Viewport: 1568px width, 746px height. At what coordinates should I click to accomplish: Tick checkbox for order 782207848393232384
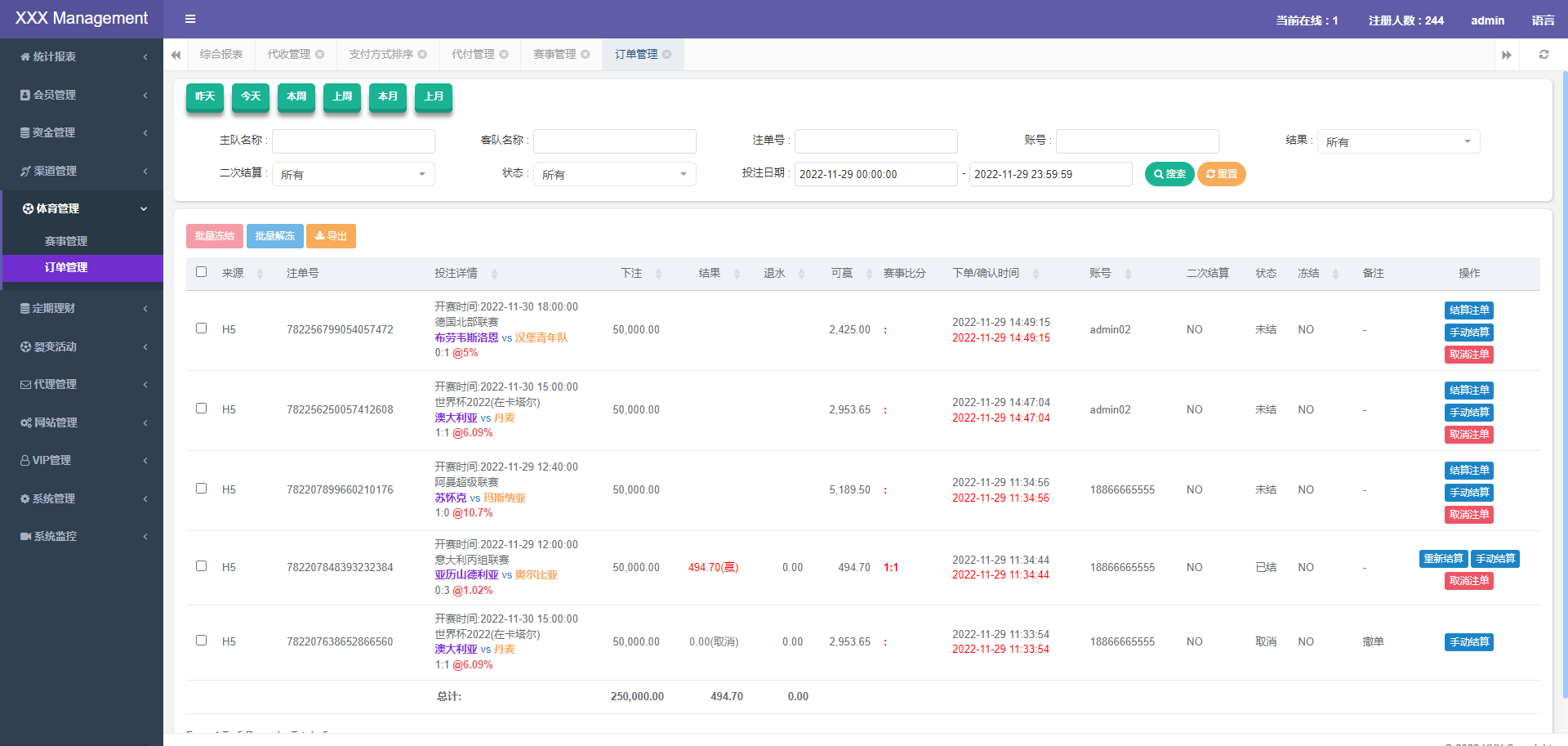pos(202,566)
